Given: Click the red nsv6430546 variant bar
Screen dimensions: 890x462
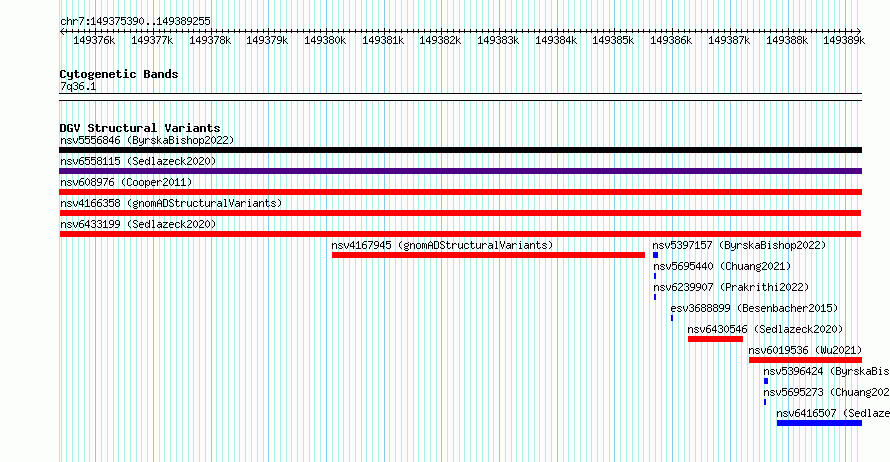Looking at the screenshot, I should pyautogui.click(x=715, y=339).
